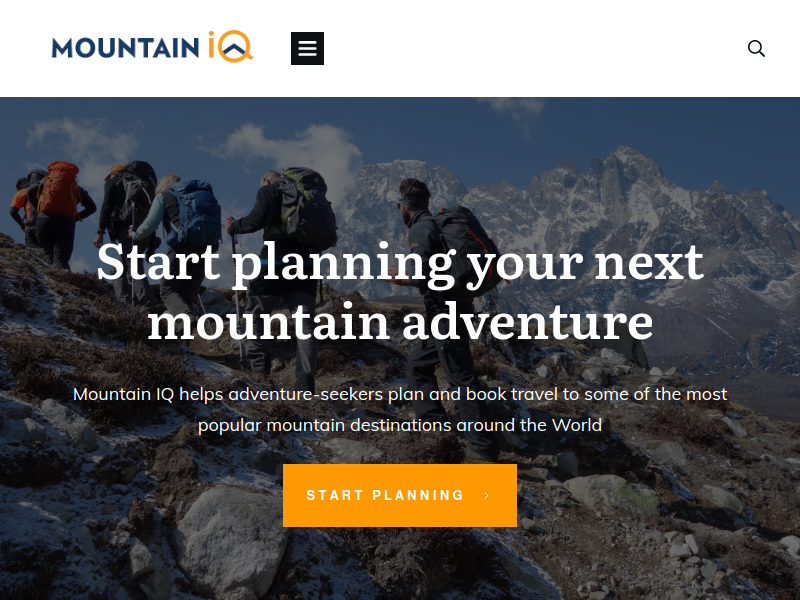Click the orange iQ logo emblem
Viewport: 800px width, 600px height.
click(x=231, y=46)
